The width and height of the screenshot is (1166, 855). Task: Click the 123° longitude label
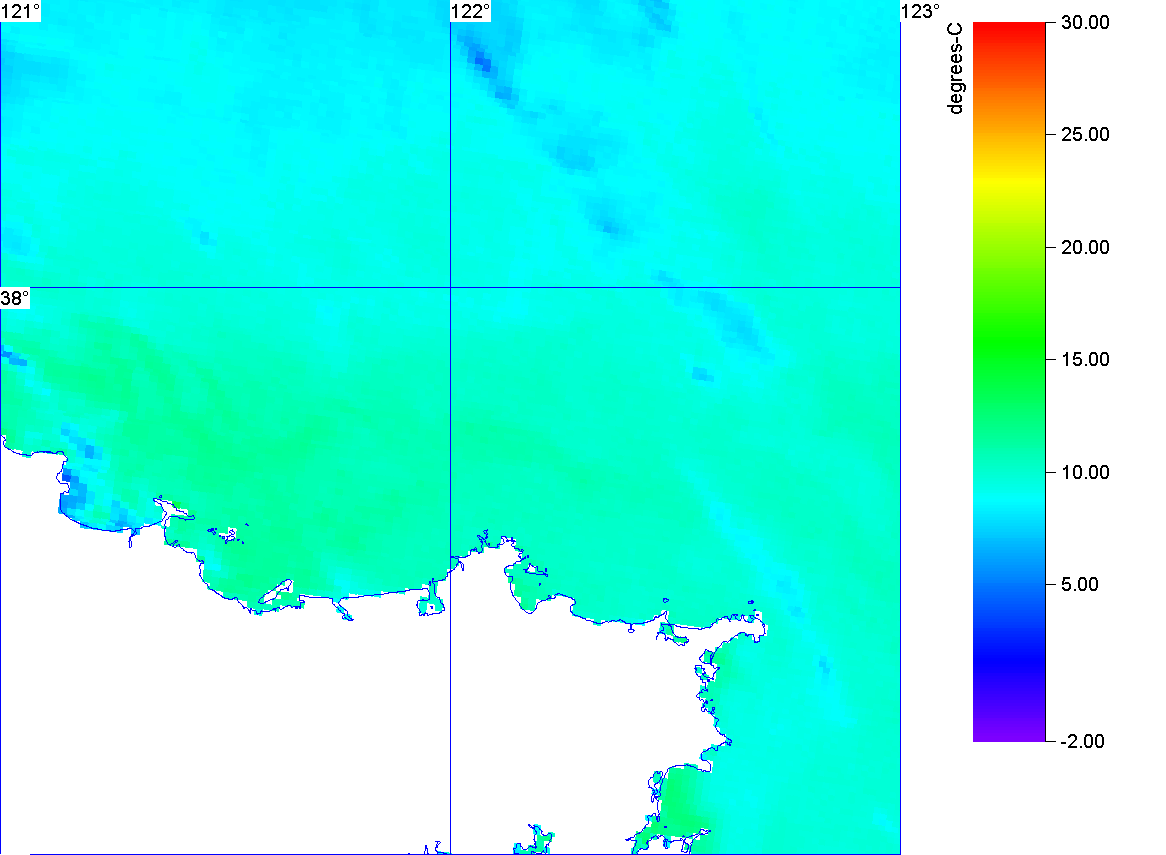[920, 11]
